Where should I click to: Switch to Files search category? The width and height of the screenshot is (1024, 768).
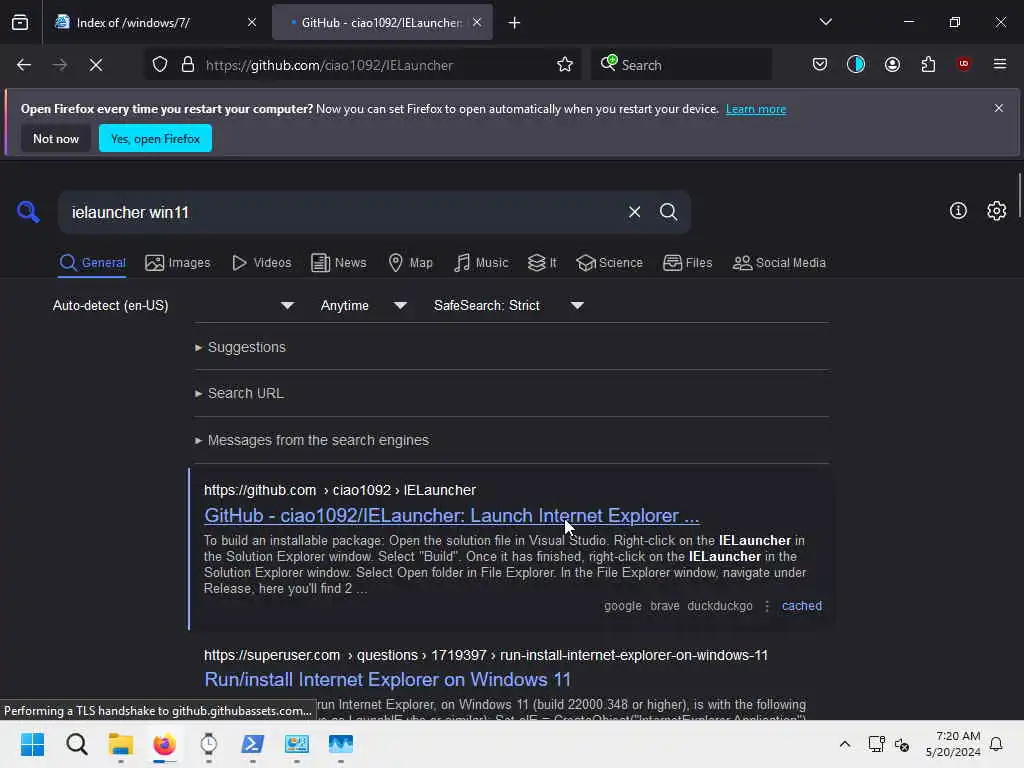(687, 263)
